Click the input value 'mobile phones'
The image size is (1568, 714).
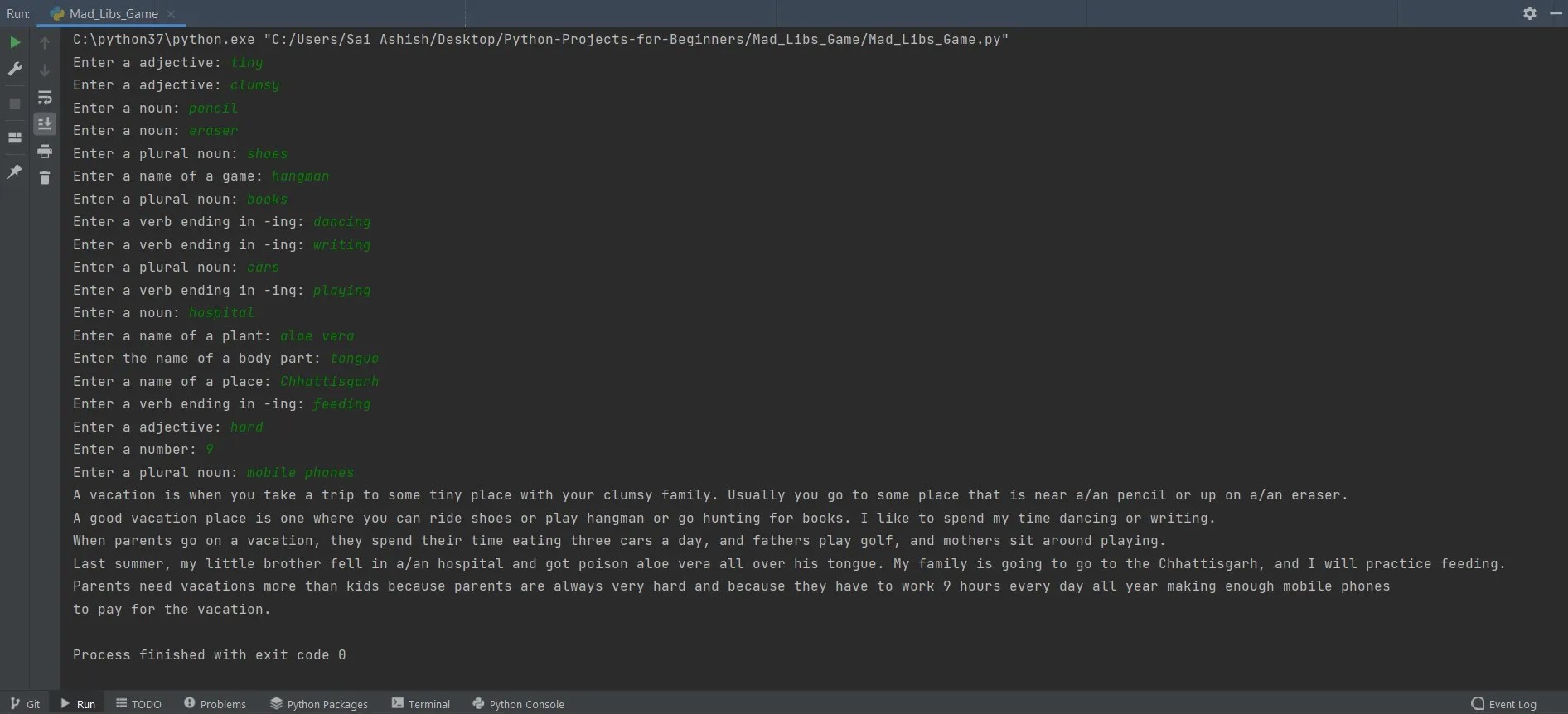point(300,473)
